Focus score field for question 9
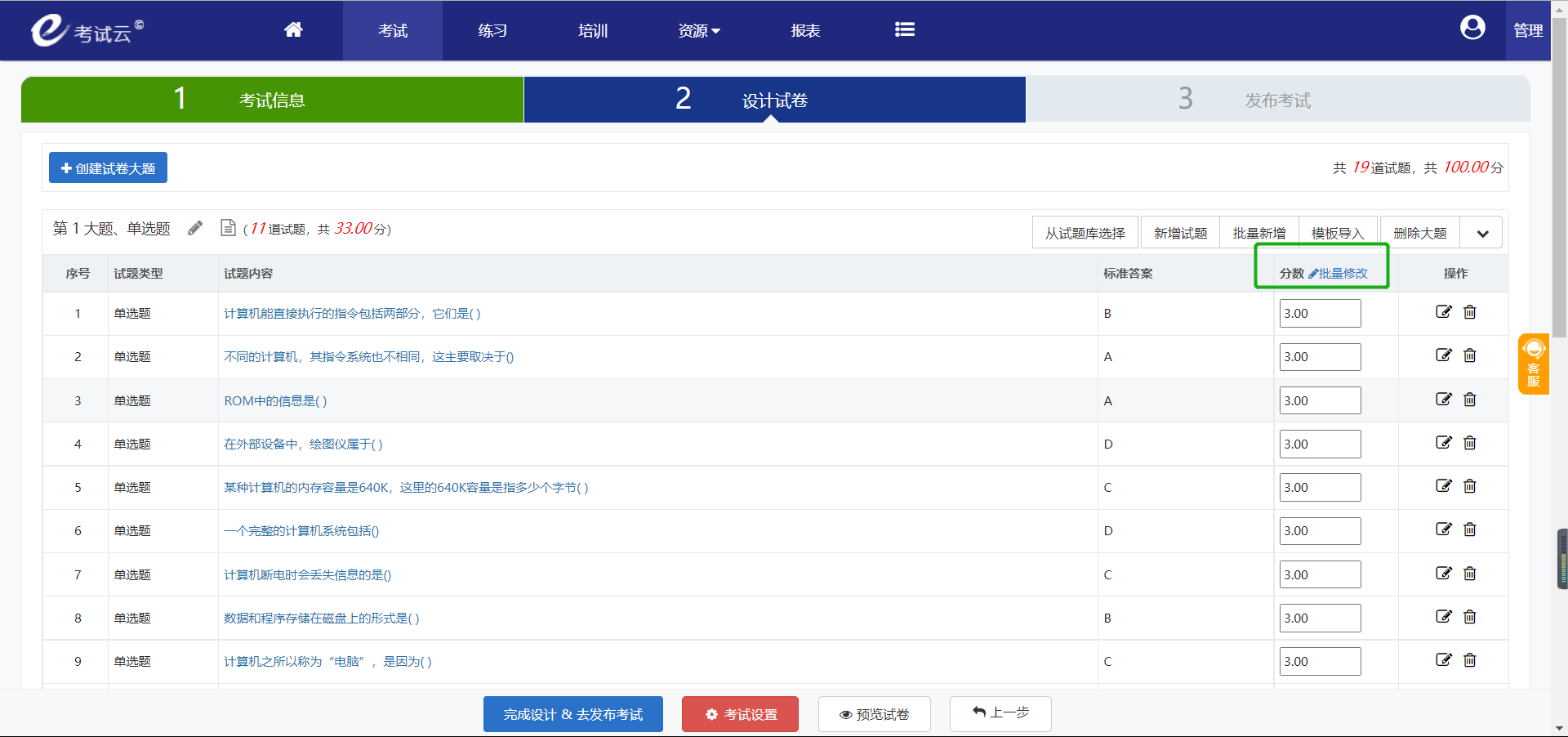The height and width of the screenshot is (737, 1568). click(x=1320, y=661)
